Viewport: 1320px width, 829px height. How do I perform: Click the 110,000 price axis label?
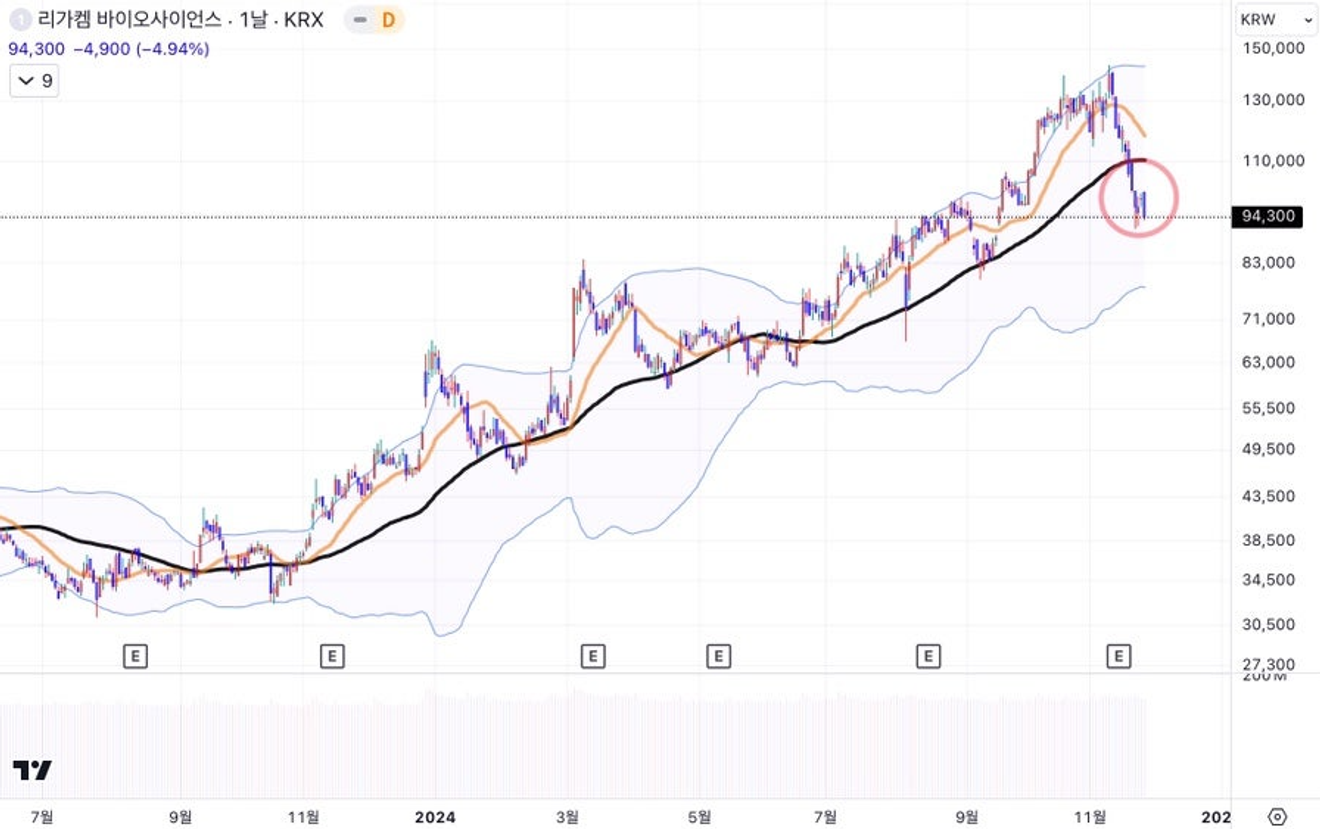[1274, 160]
